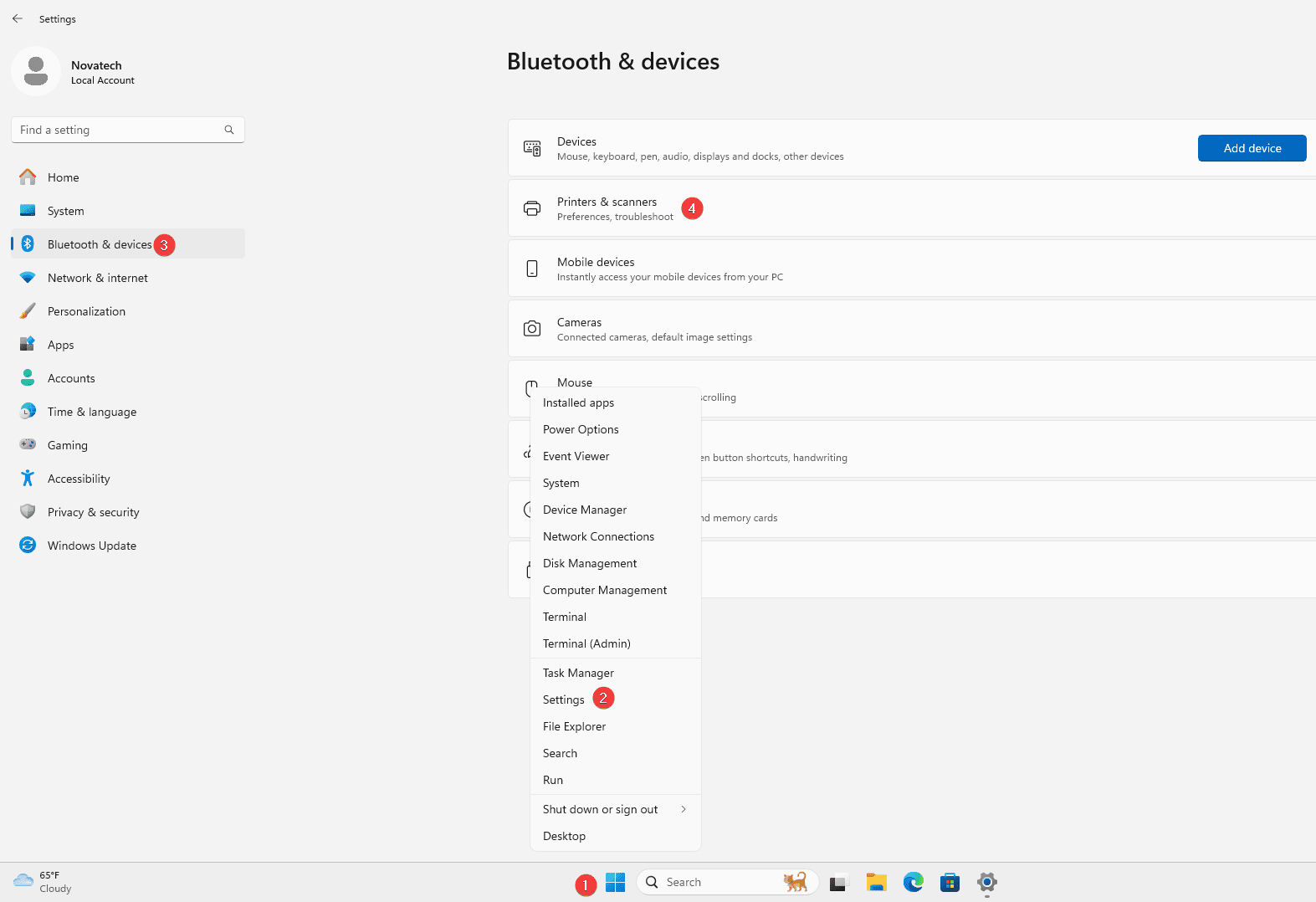The height and width of the screenshot is (902, 1316).
Task: Select Disk Management in the menu
Action: [x=590, y=563]
